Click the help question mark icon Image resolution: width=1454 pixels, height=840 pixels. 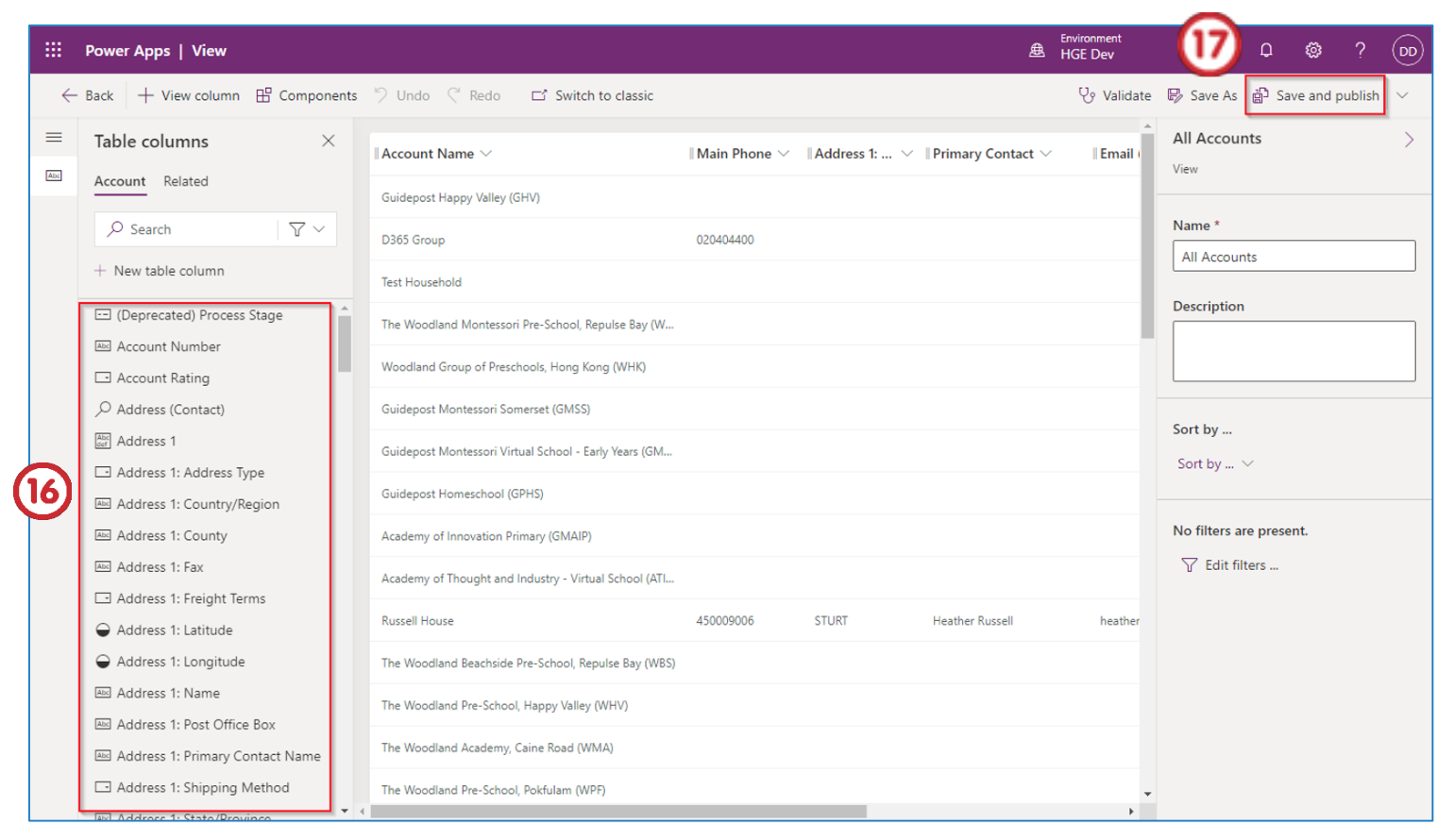pos(1360,50)
